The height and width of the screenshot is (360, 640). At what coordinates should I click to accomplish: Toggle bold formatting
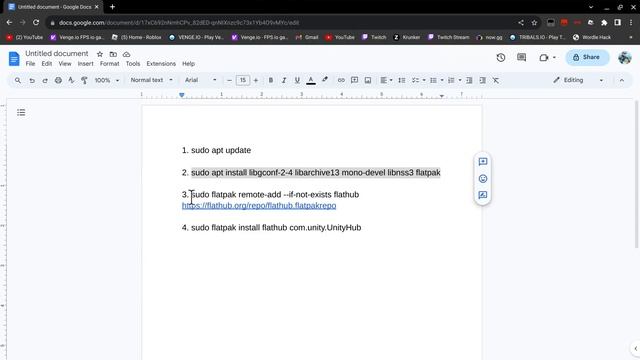coord(271,80)
